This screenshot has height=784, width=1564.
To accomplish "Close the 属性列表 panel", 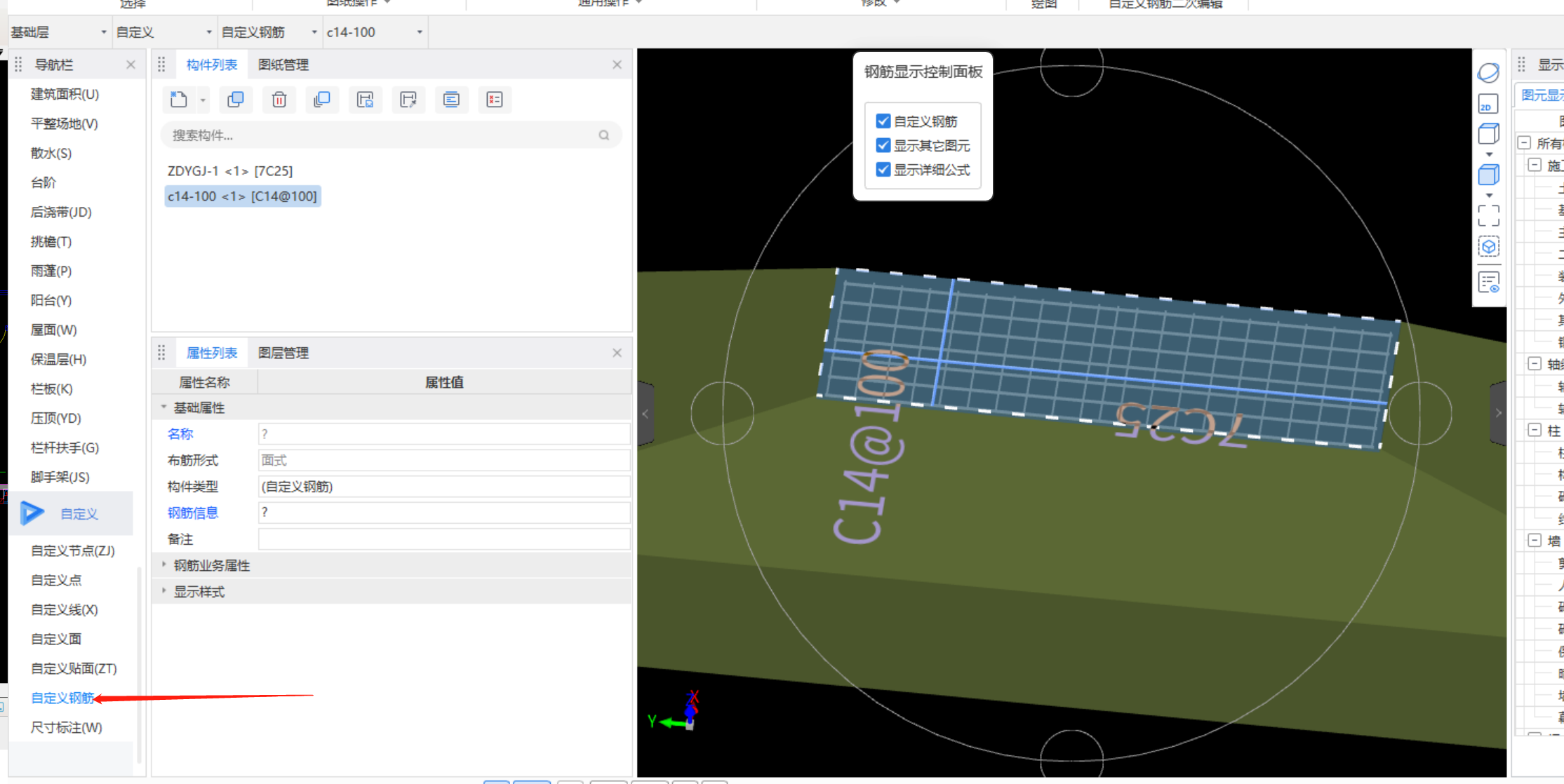I will (x=617, y=353).
